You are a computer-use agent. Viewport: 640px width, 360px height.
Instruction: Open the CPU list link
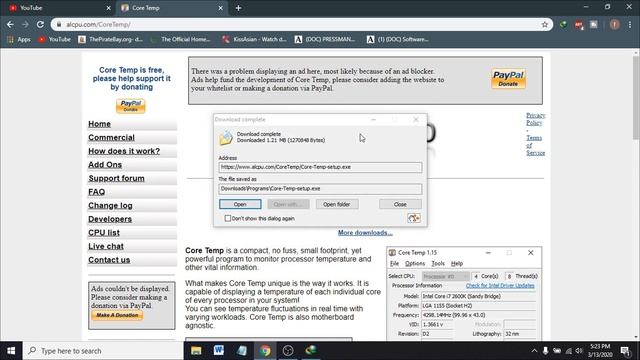coord(104,233)
